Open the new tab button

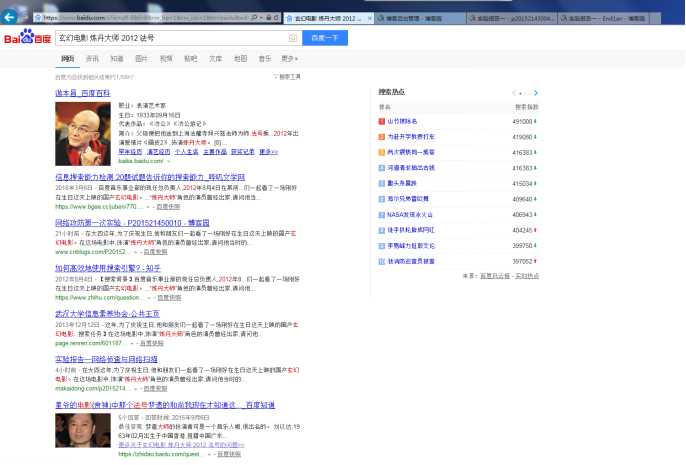[x=655, y=18]
